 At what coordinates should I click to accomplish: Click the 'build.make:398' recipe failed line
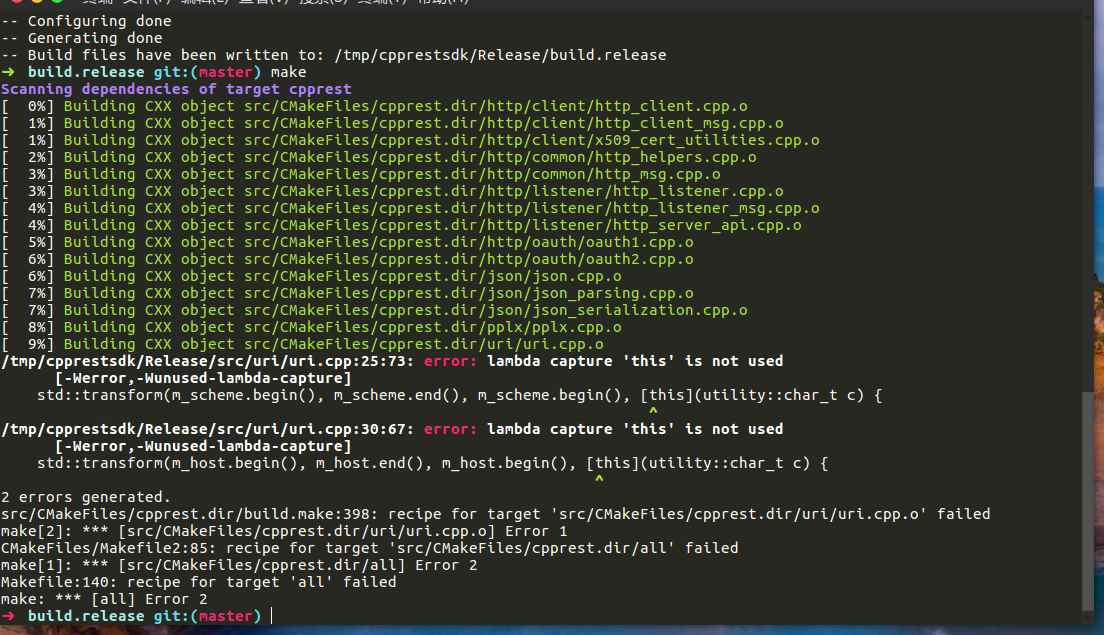click(496, 514)
